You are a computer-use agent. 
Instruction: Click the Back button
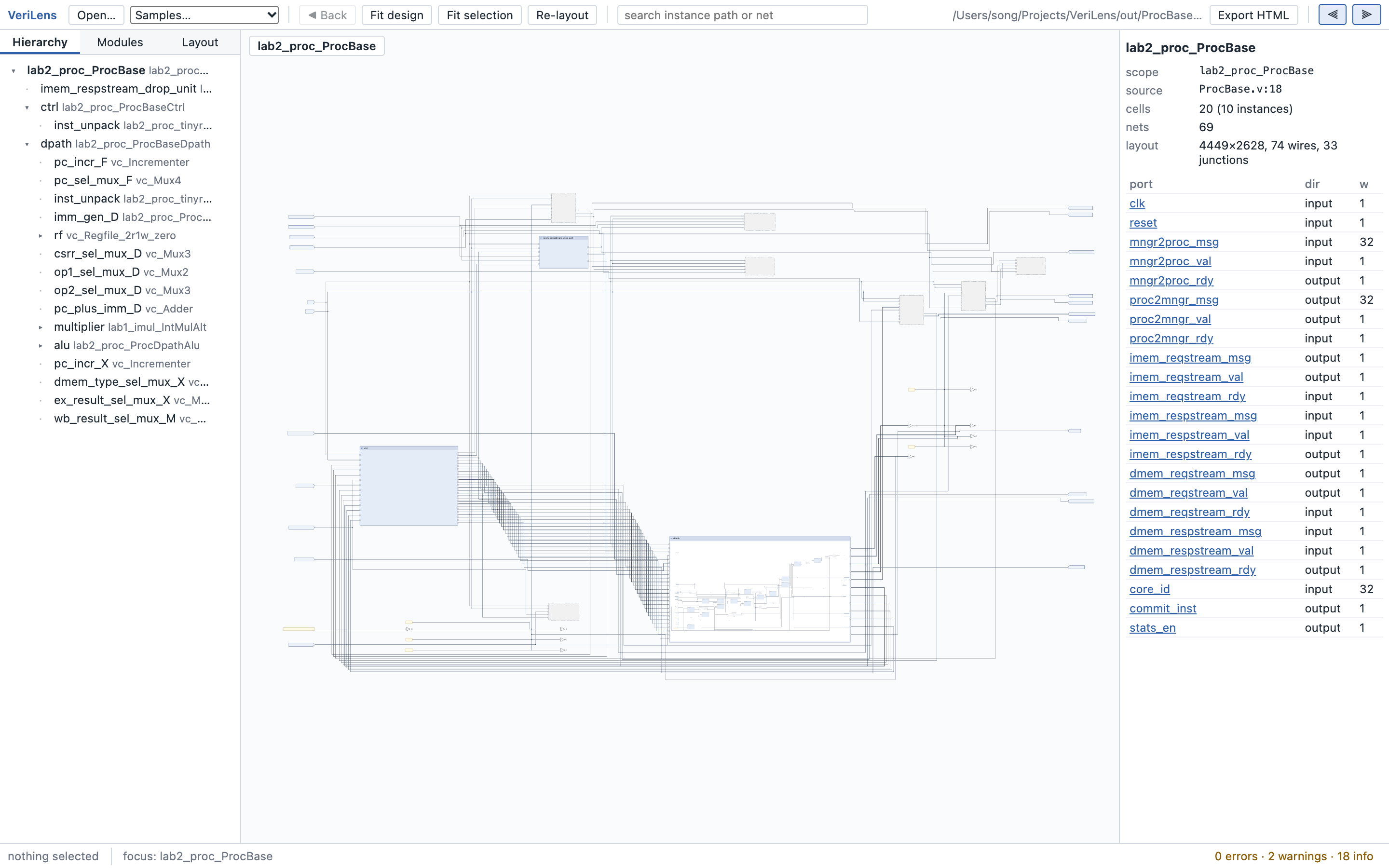[x=327, y=15]
